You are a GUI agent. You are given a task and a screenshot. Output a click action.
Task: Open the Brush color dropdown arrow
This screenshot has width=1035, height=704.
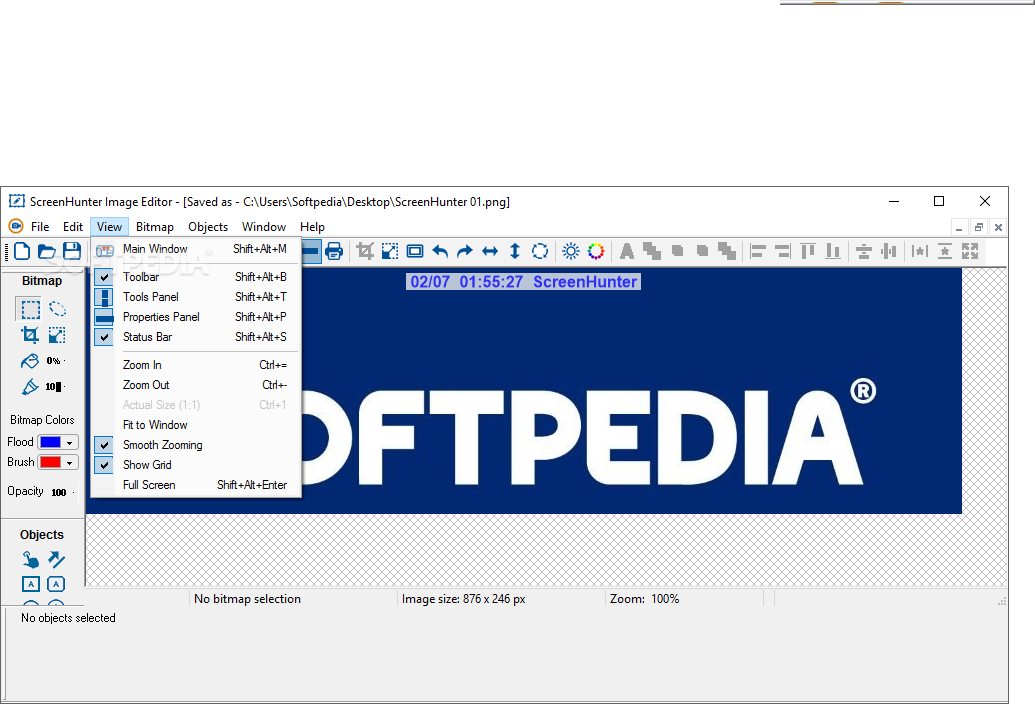(69, 463)
